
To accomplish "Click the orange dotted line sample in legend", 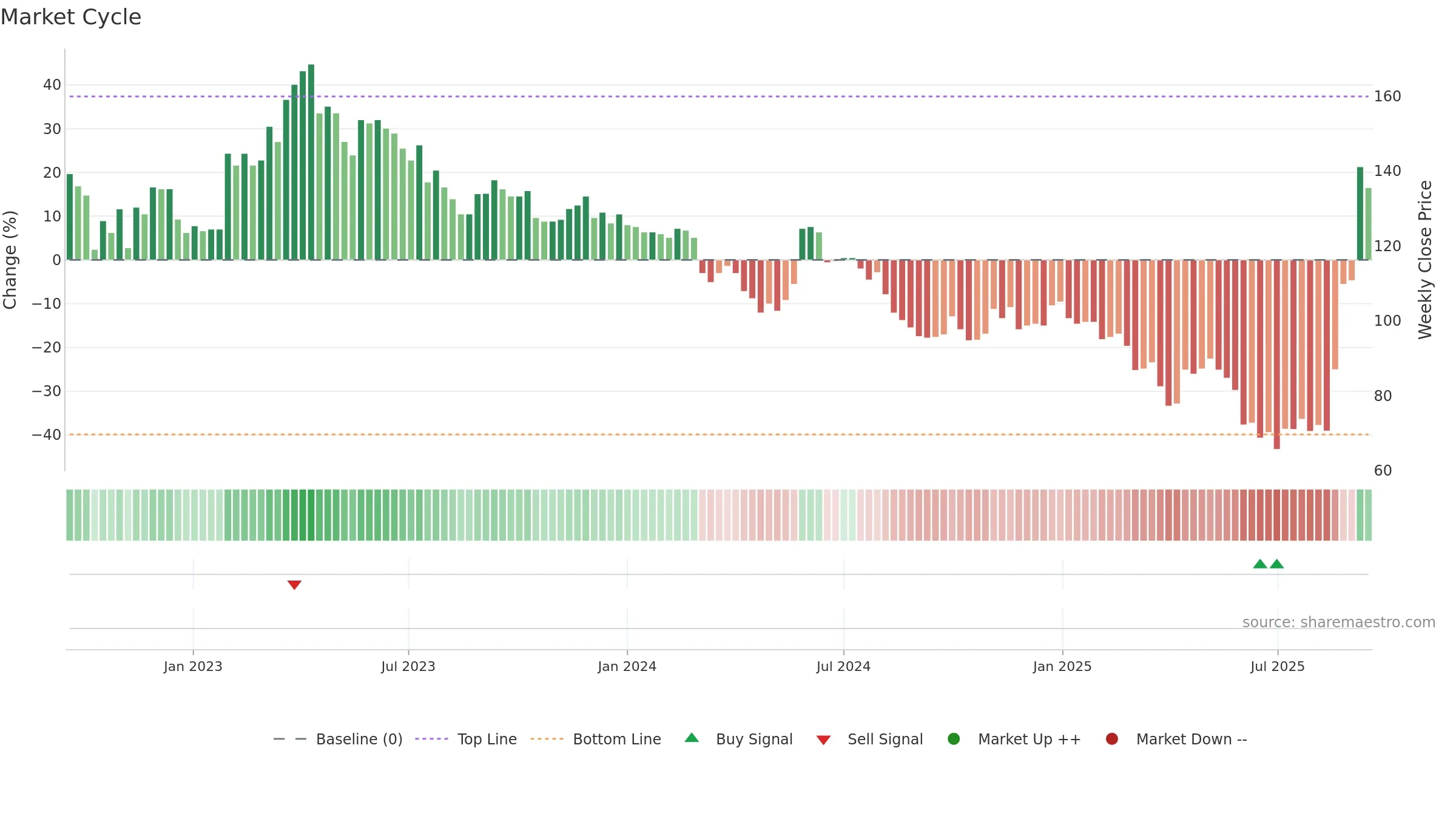I will pos(547,739).
